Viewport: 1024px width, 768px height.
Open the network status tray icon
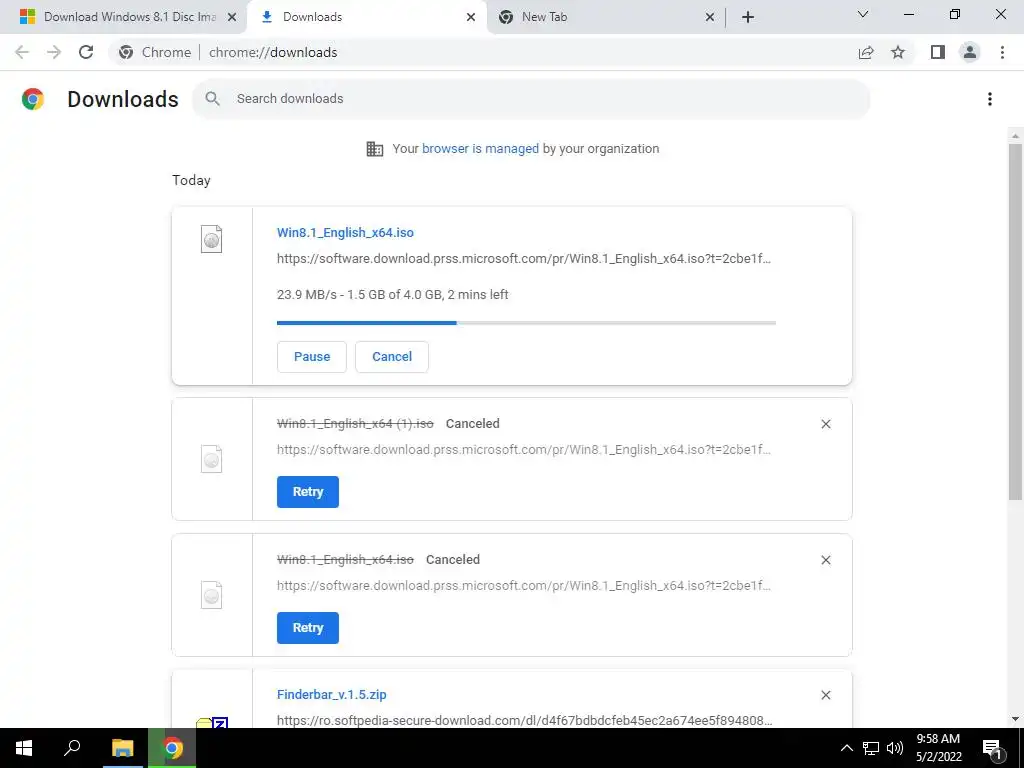point(871,748)
